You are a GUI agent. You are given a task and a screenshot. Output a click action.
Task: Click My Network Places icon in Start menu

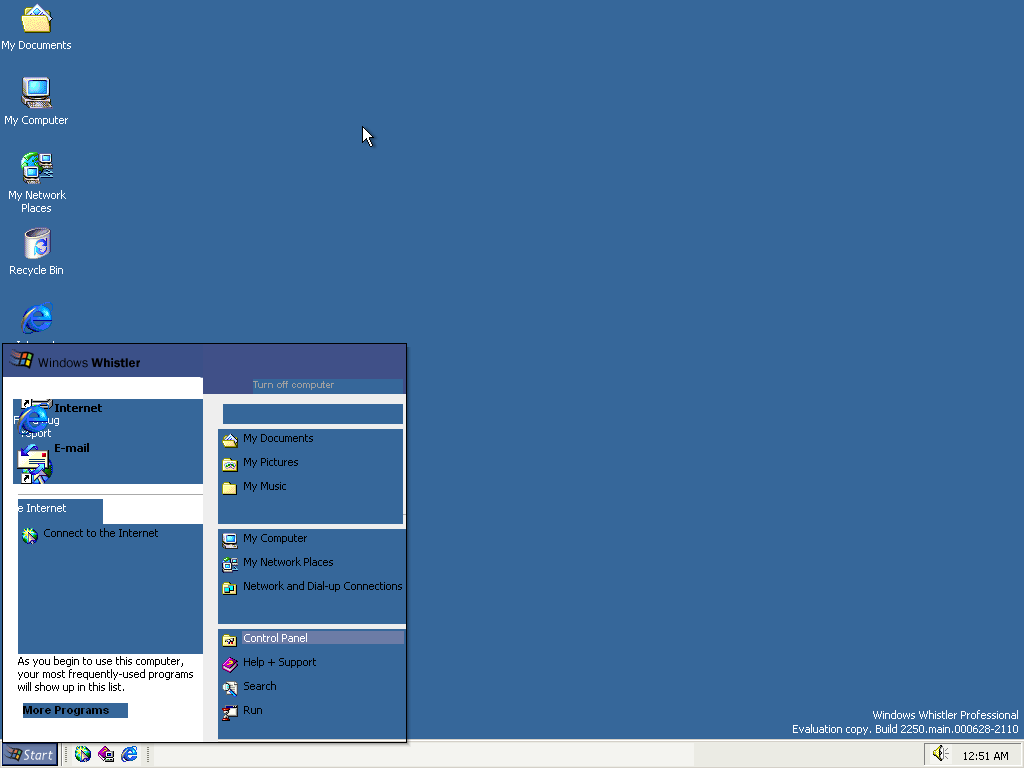(x=230, y=564)
